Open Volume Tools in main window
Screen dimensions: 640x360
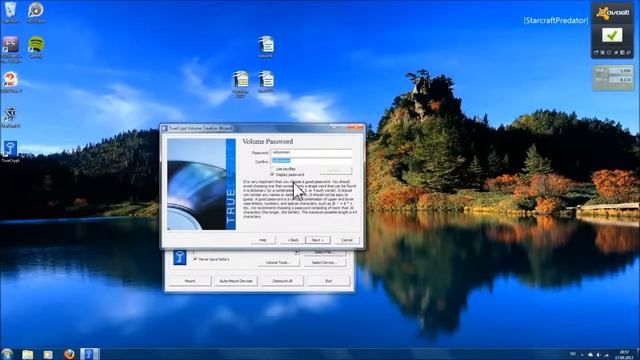(278, 262)
